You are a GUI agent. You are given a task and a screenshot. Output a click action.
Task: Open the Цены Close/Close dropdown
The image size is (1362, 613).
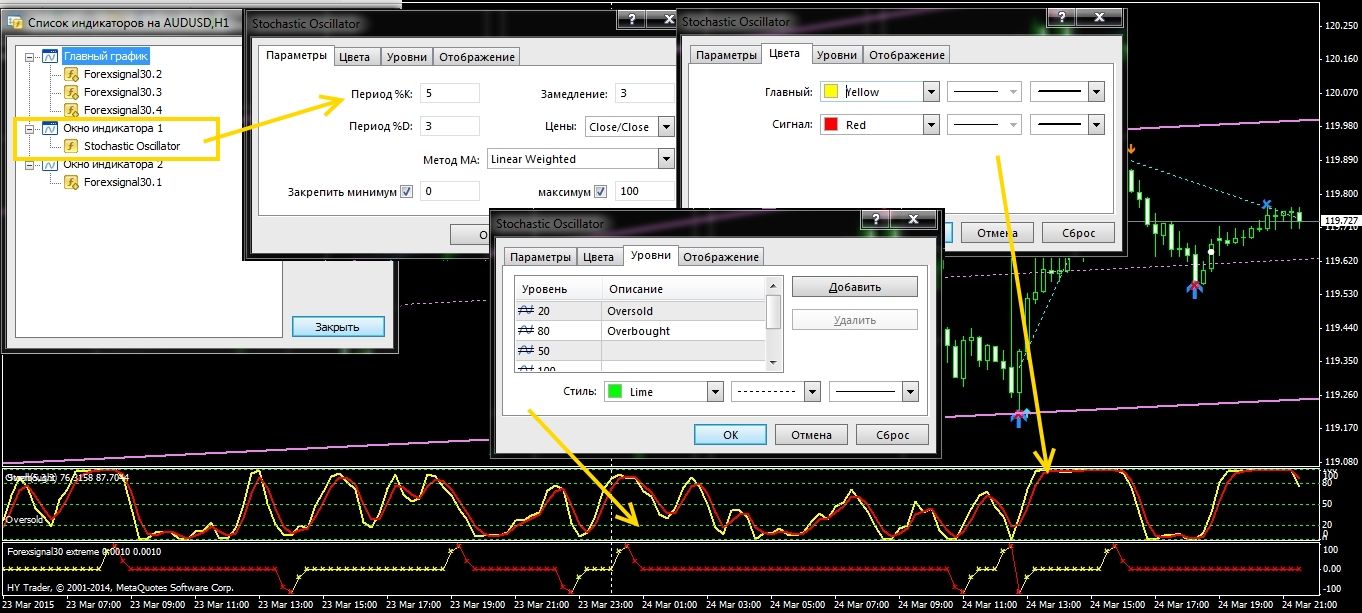pos(666,127)
